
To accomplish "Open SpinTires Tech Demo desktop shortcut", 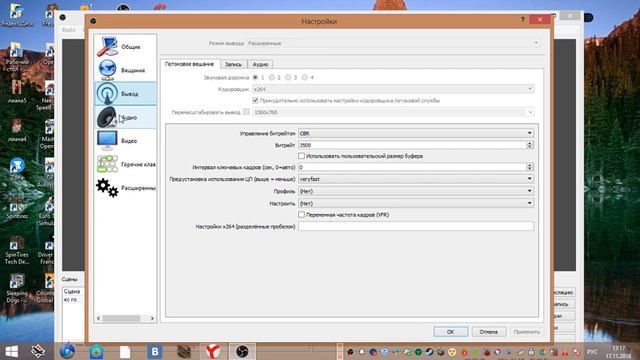I will coord(17,249).
